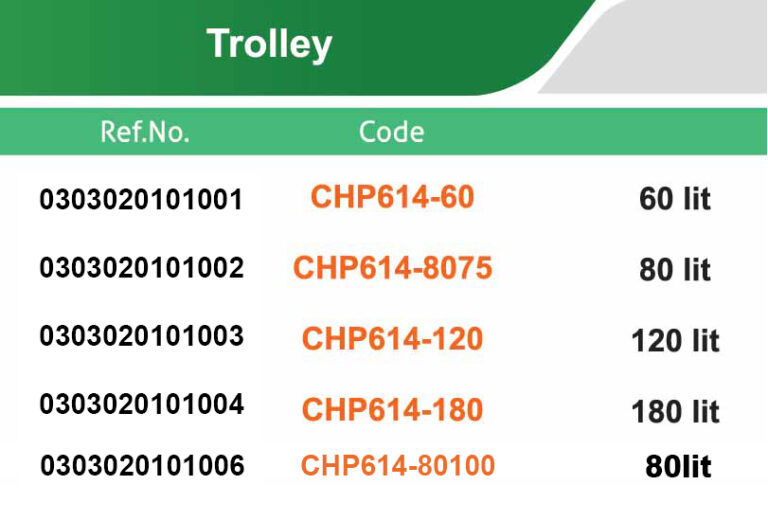Open product code CHP614-120
Image resolution: width=768 pixels, height=521 pixels.
click(x=392, y=339)
